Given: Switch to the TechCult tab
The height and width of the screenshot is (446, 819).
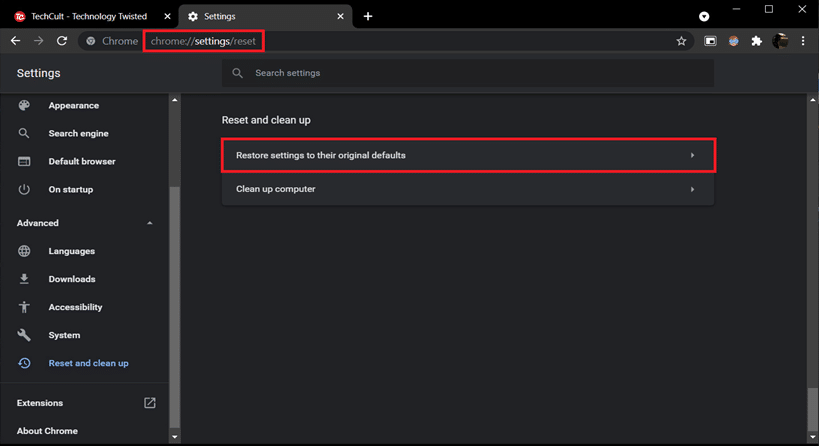Looking at the screenshot, I should click(x=88, y=16).
